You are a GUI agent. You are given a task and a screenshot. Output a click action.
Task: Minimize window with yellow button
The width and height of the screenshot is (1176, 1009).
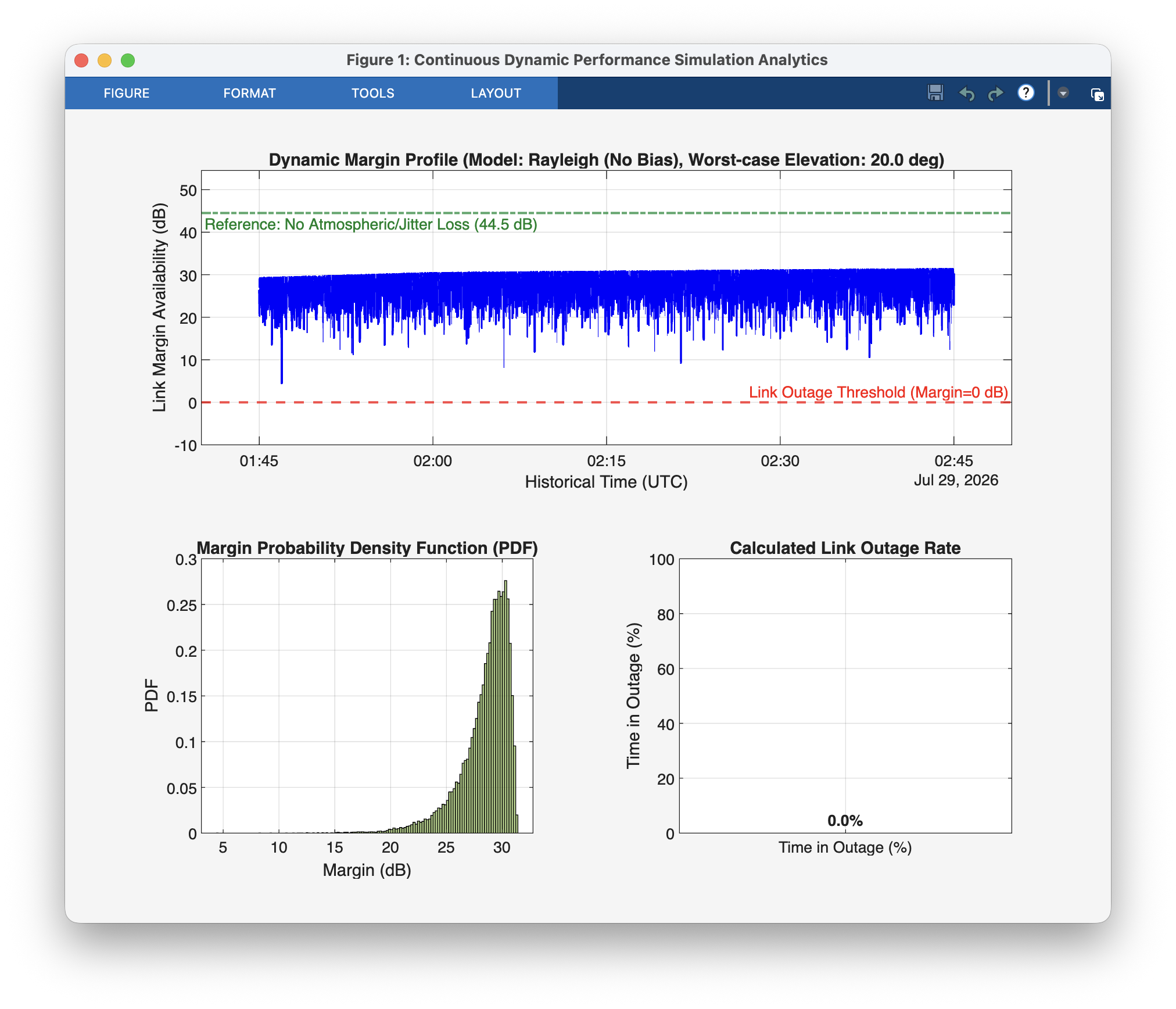[105, 60]
